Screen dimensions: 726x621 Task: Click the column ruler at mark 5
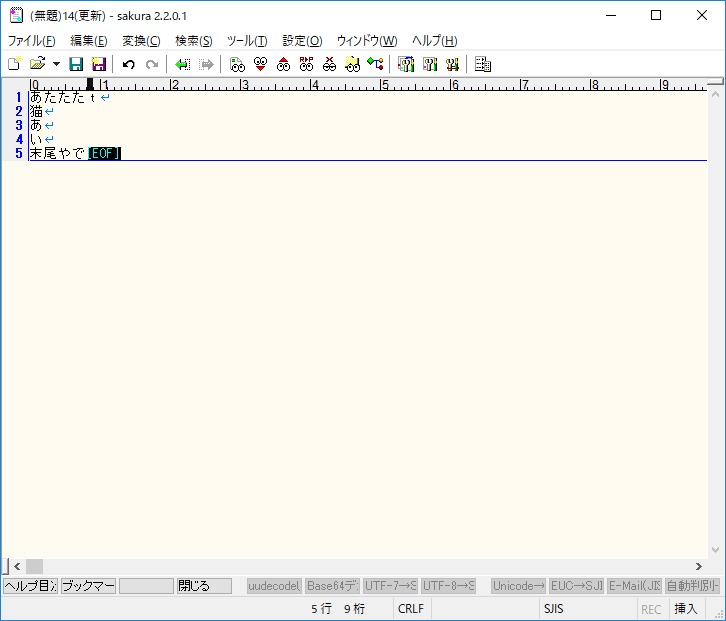point(384,85)
